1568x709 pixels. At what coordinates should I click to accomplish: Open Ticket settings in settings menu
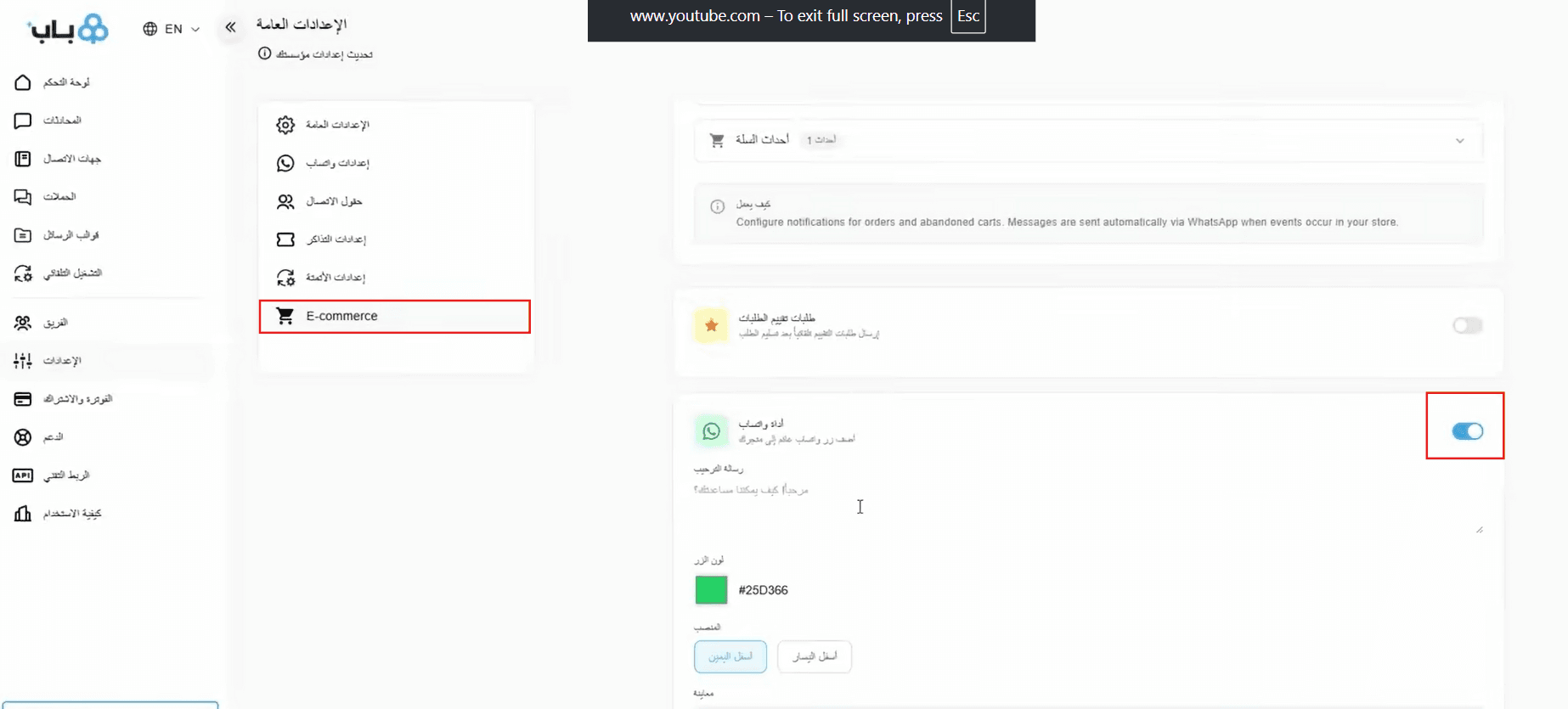click(336, 239)
